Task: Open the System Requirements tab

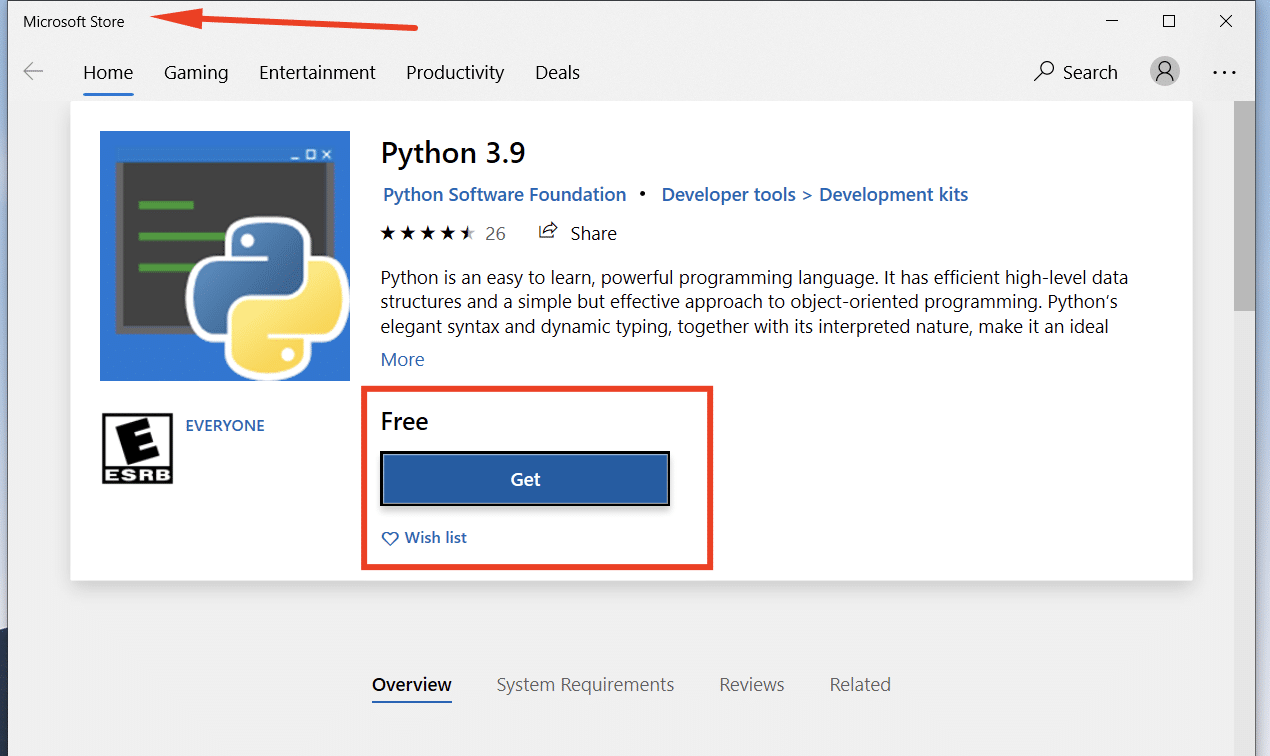Action: (585, 685)
